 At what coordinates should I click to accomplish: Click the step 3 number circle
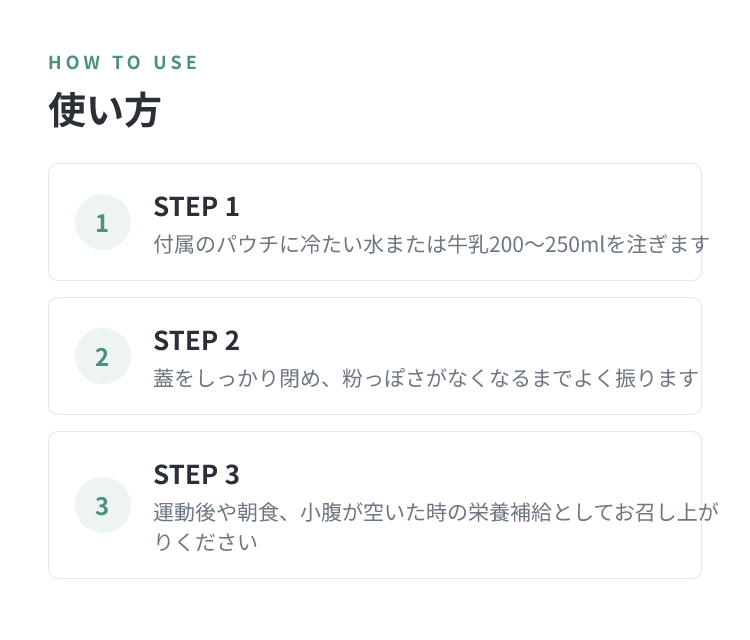pyautogui.click(x=103, y=505)
